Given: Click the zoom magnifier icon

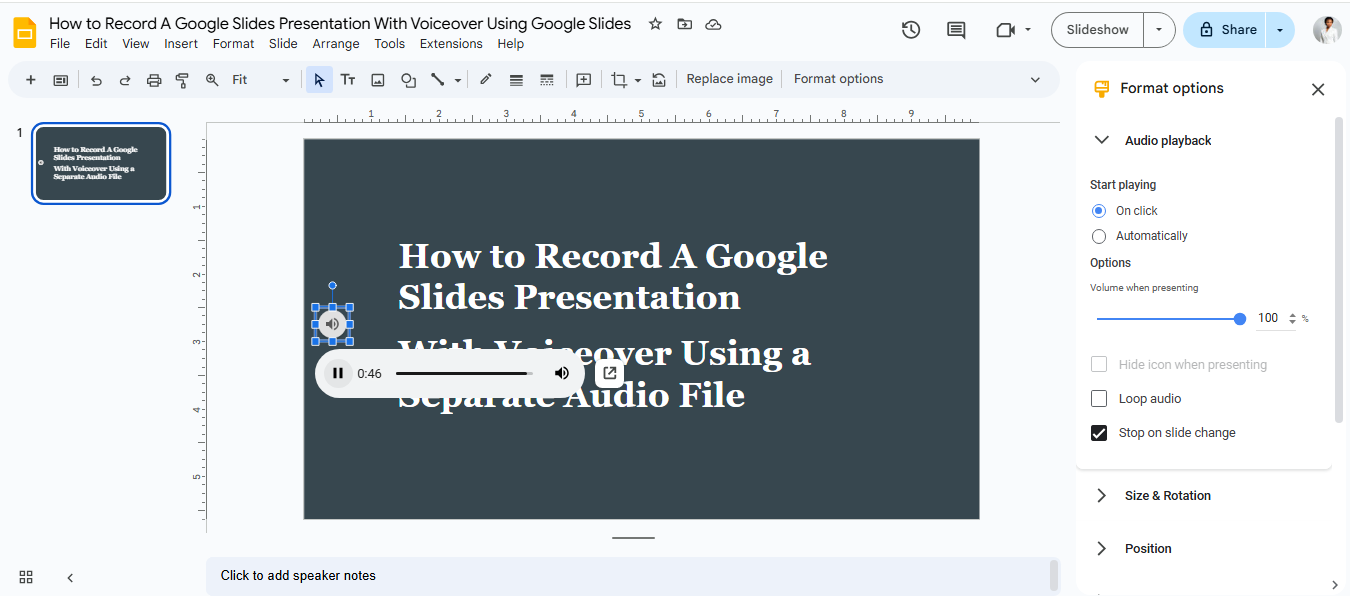Looking at the screenshot, I should 212,80.
